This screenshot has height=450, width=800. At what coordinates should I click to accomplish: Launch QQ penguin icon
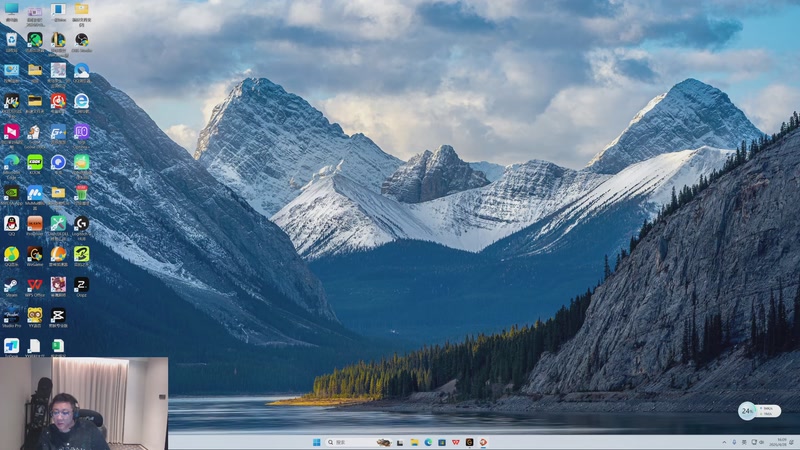(x=11, y=223)
